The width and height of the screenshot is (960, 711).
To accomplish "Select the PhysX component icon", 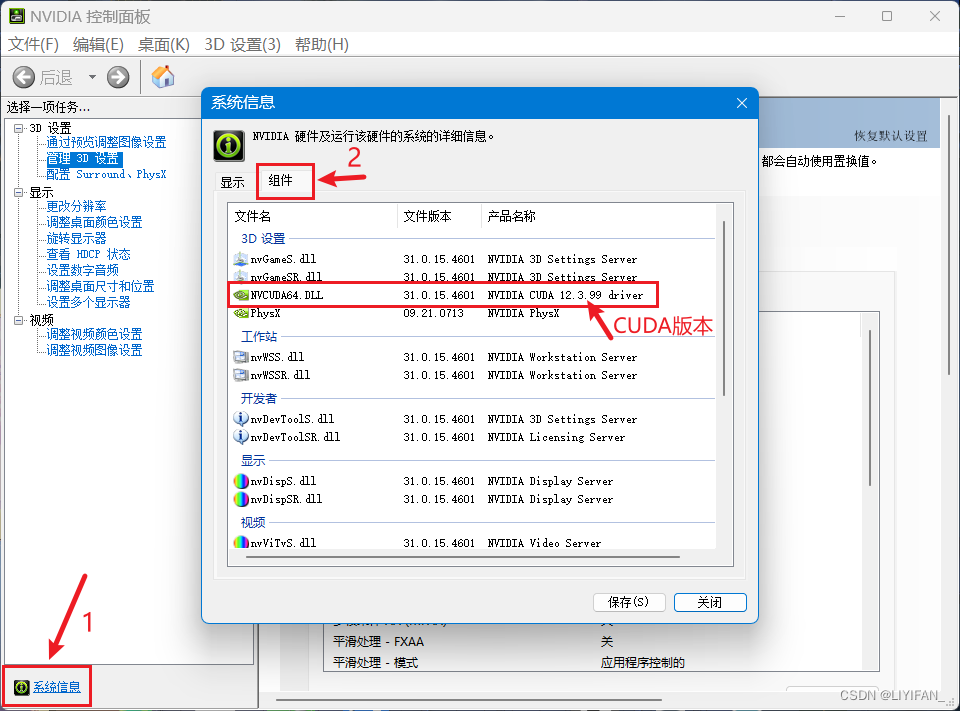I will point(241,314).
